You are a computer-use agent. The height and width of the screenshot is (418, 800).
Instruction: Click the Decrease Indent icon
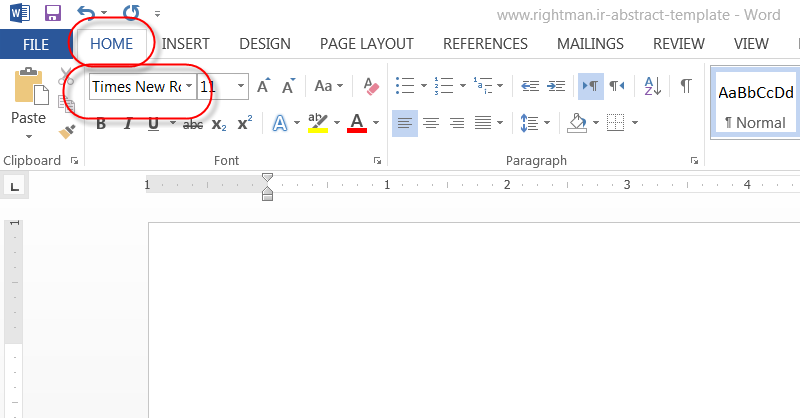coord(530,87)
